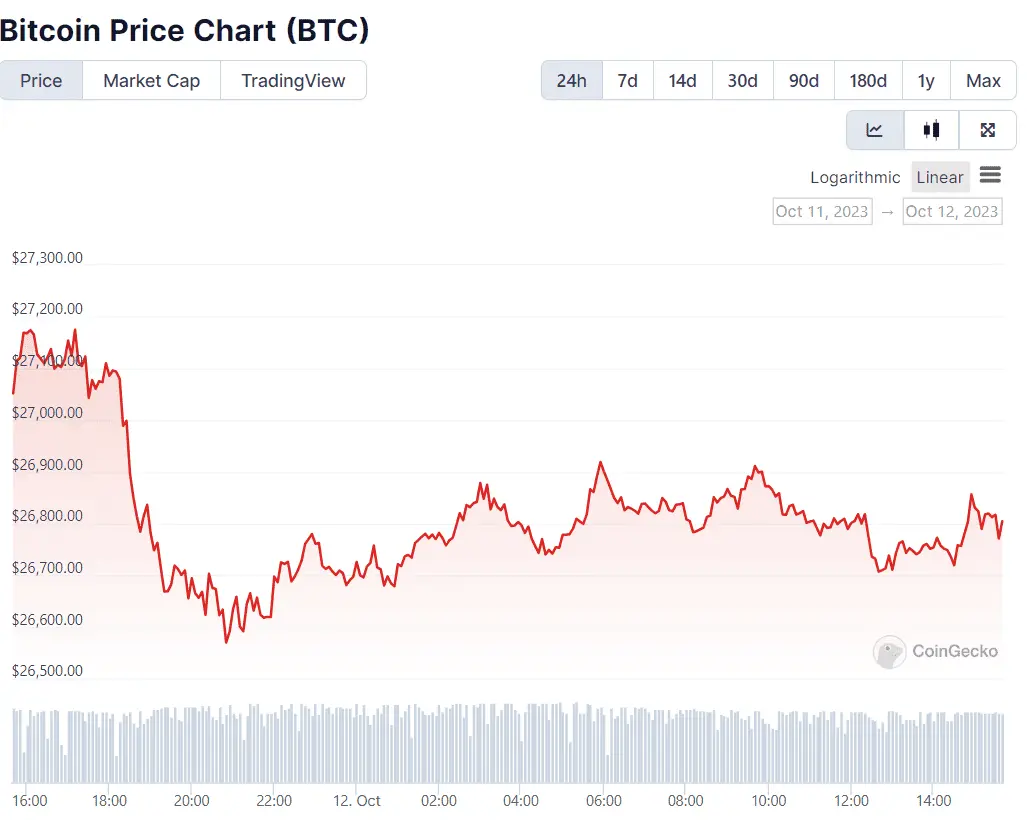Select the 7d time range
Image resolution: width=1027 pixels, height=825 pixels.
pyautogui.click(x=628, y=80)
